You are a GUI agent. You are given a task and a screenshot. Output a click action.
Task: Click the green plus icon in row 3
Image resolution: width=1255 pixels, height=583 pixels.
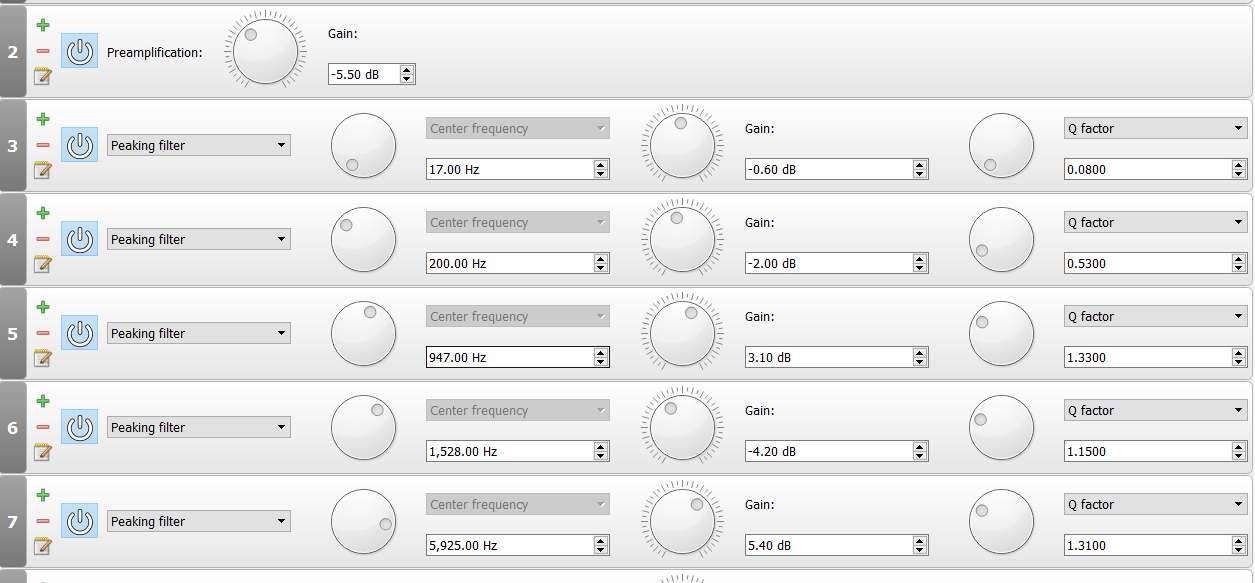pyautogui.click(x=42, y=119)
